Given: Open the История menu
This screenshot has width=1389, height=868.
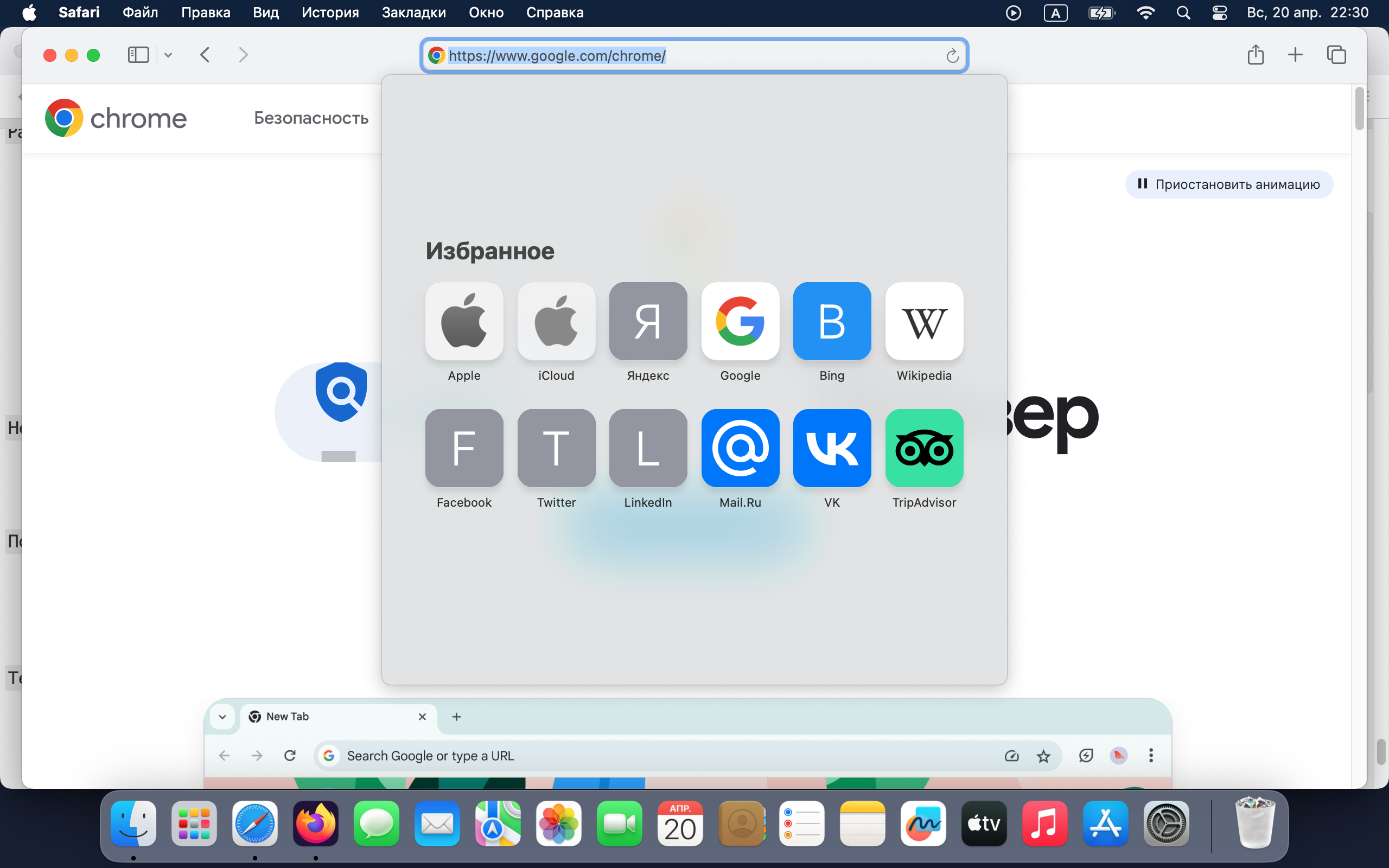Looking at the screenshot, I should 330,12.
